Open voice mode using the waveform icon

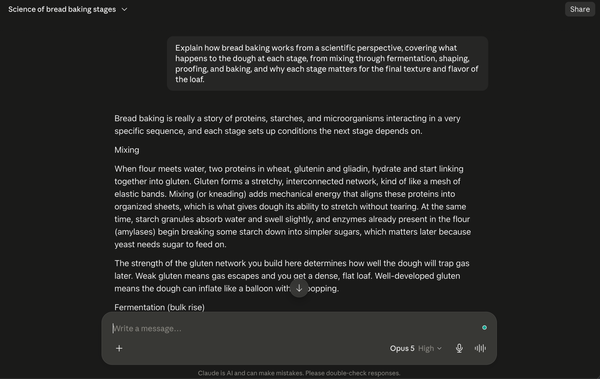pos(480,348)
